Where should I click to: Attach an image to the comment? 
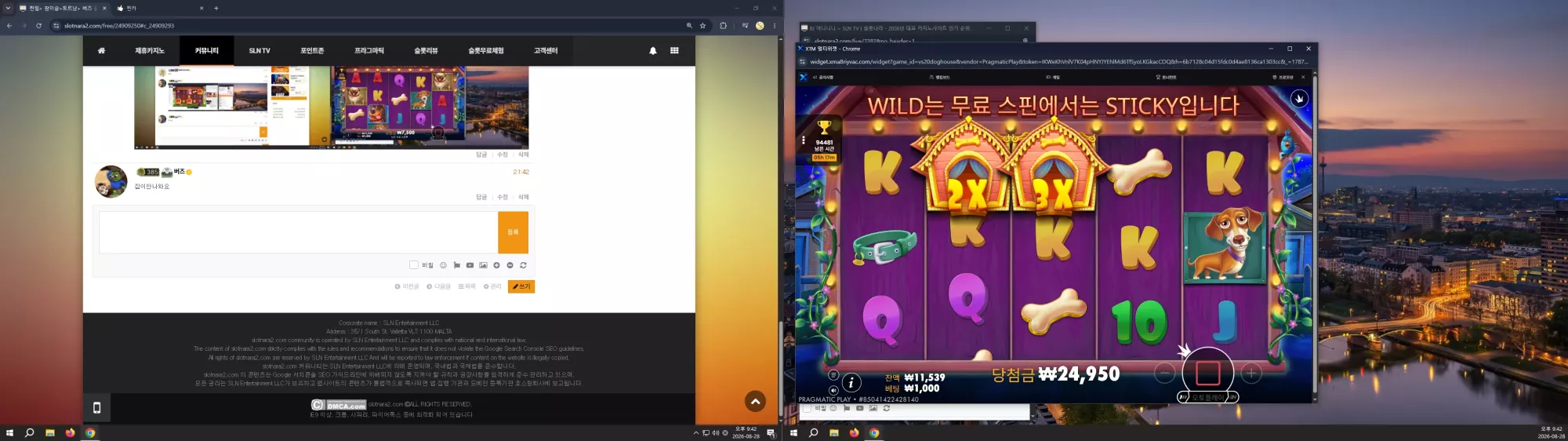[x=483, y=265]
